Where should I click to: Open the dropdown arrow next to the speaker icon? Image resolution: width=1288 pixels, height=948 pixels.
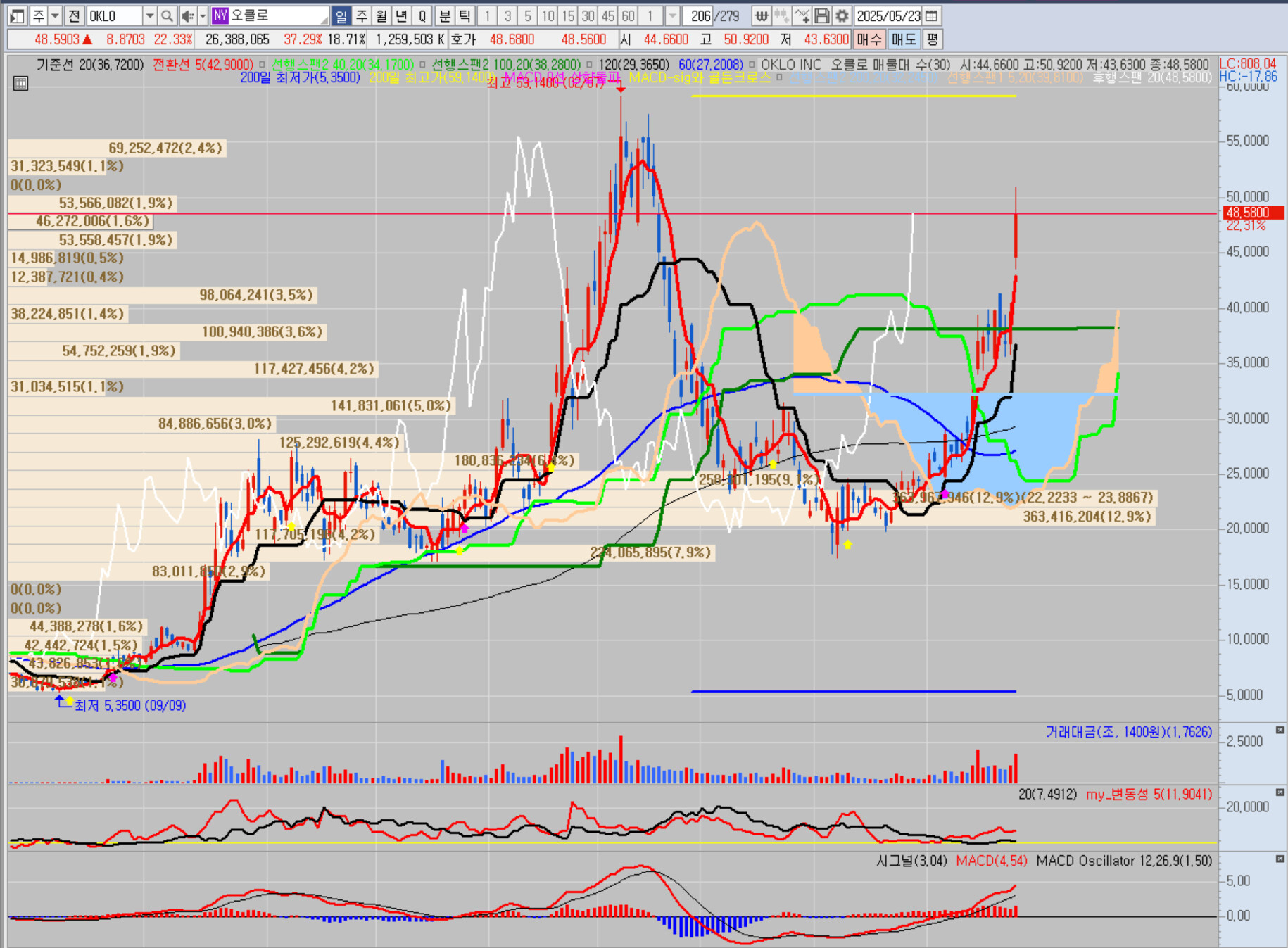coord(203,15)
